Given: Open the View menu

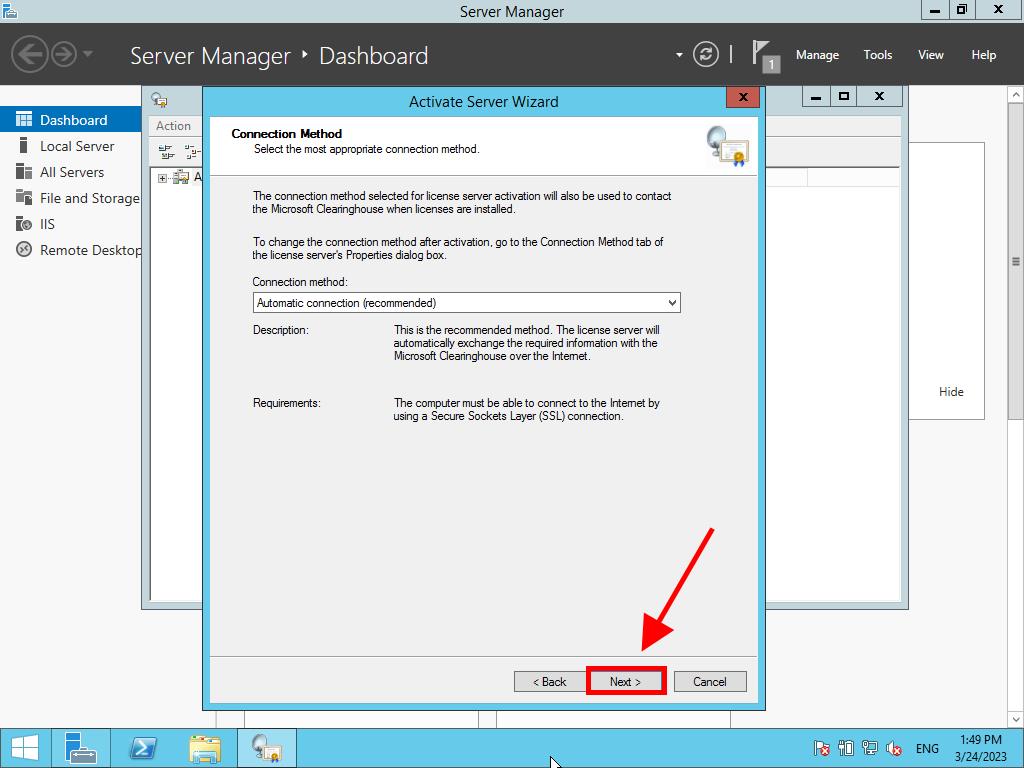Looking at the screenshot, I should point(931,55).
